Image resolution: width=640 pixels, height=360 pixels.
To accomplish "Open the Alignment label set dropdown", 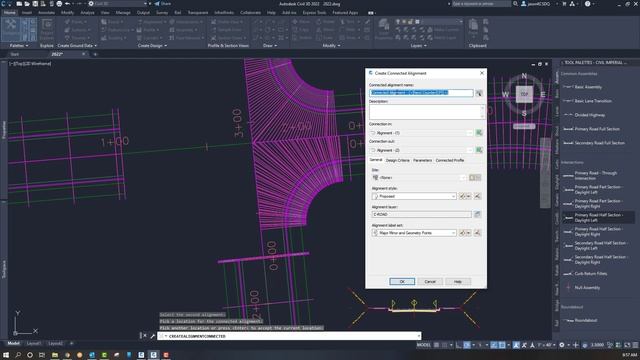I will pyautogui.click(x=414, y=233).
